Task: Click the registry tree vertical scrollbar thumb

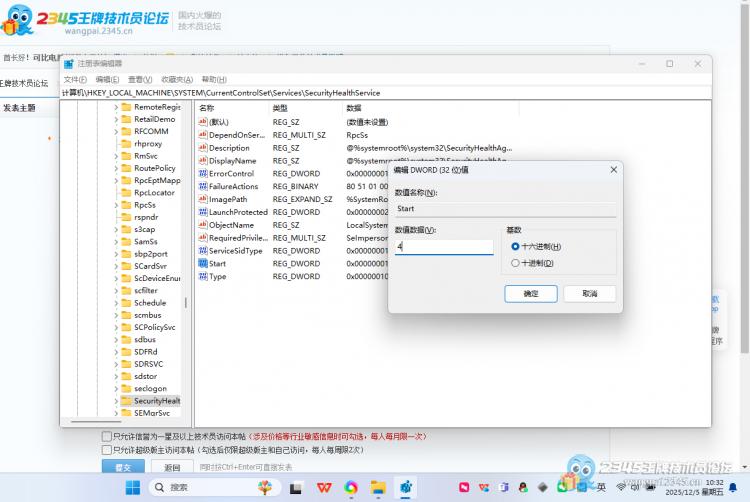Action: click(x=187, y=303)
